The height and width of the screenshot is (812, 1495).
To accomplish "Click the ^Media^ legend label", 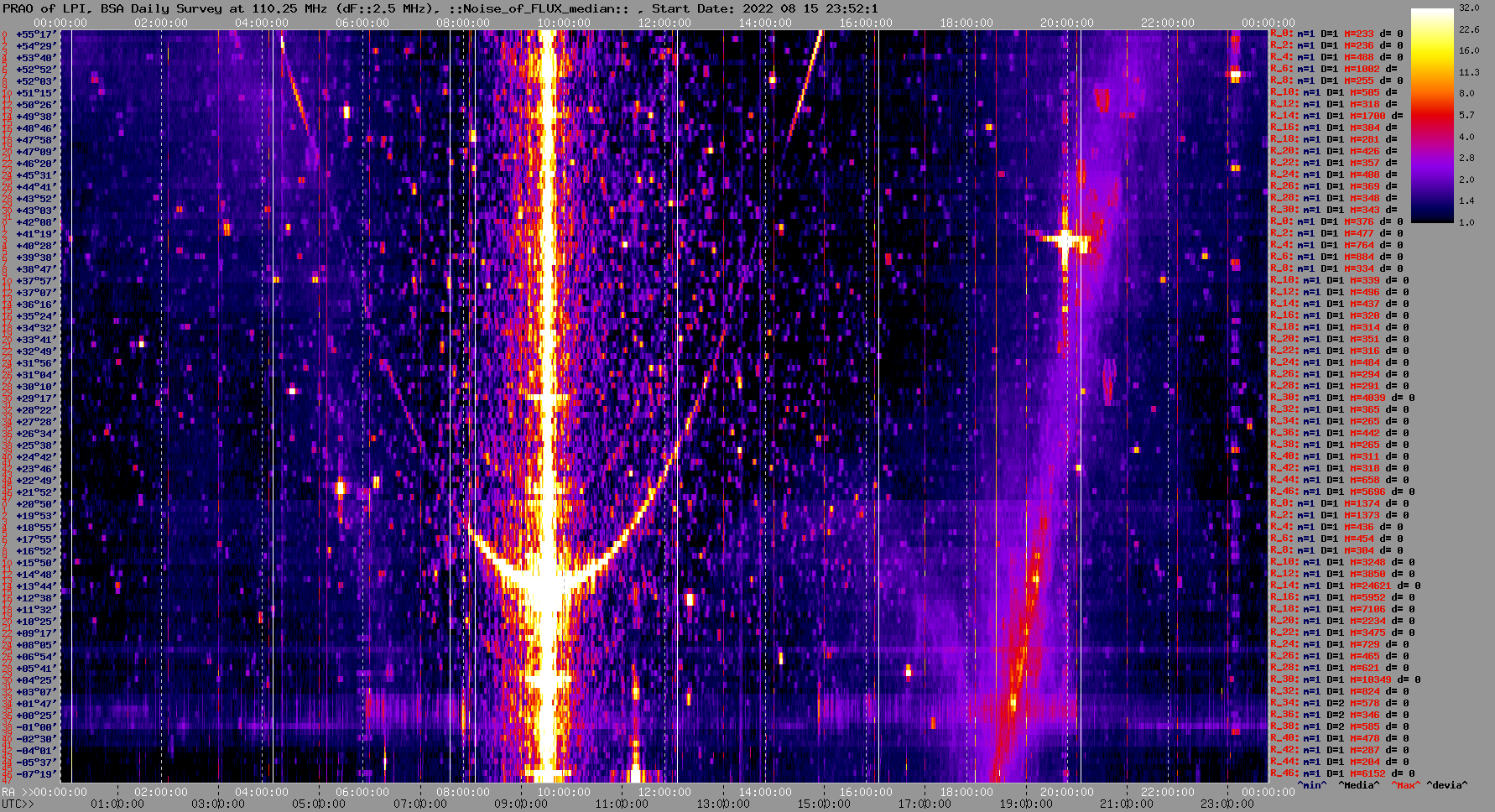I will 1359,785.
